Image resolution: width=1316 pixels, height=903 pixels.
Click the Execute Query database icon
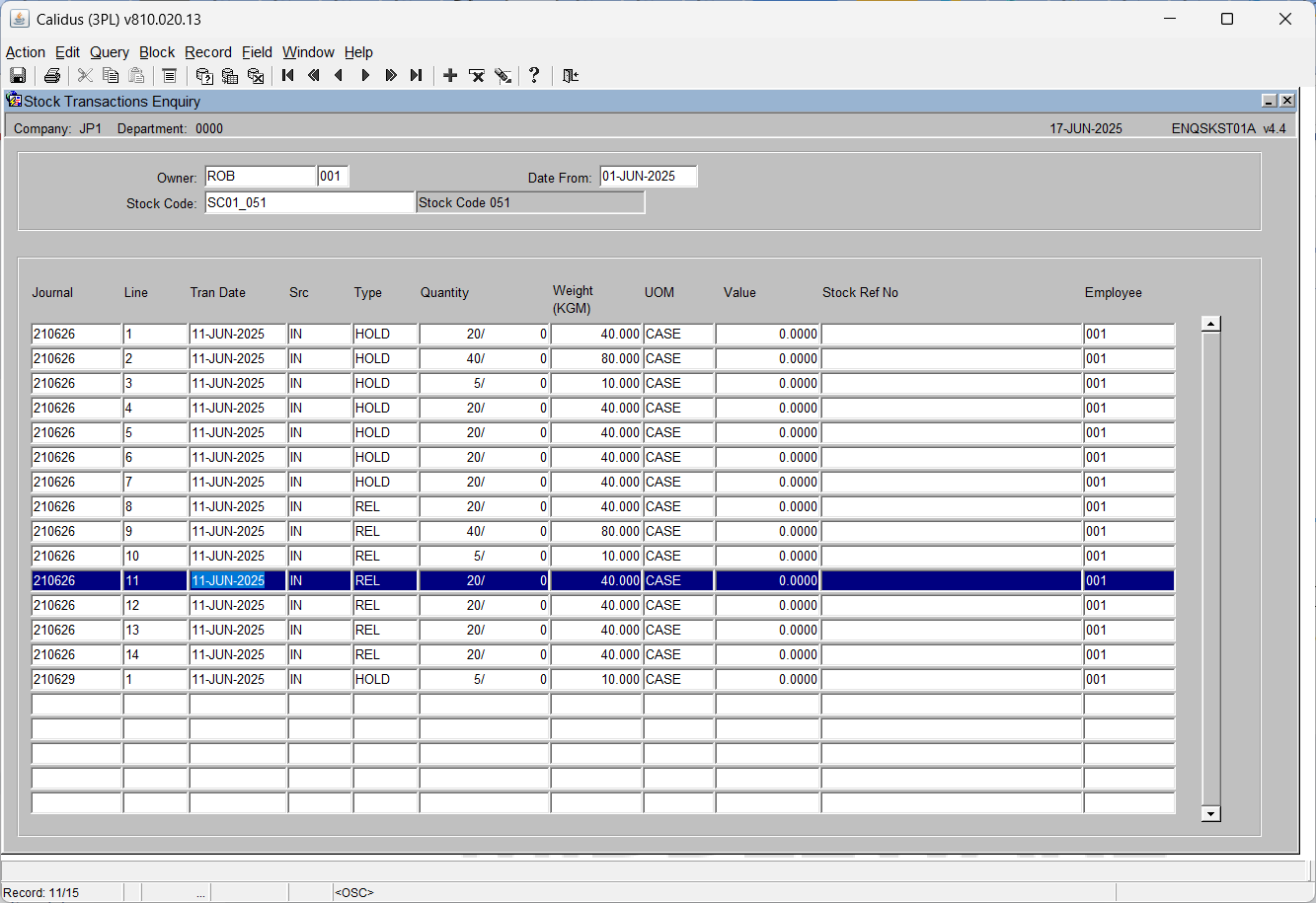coord(230,76)
